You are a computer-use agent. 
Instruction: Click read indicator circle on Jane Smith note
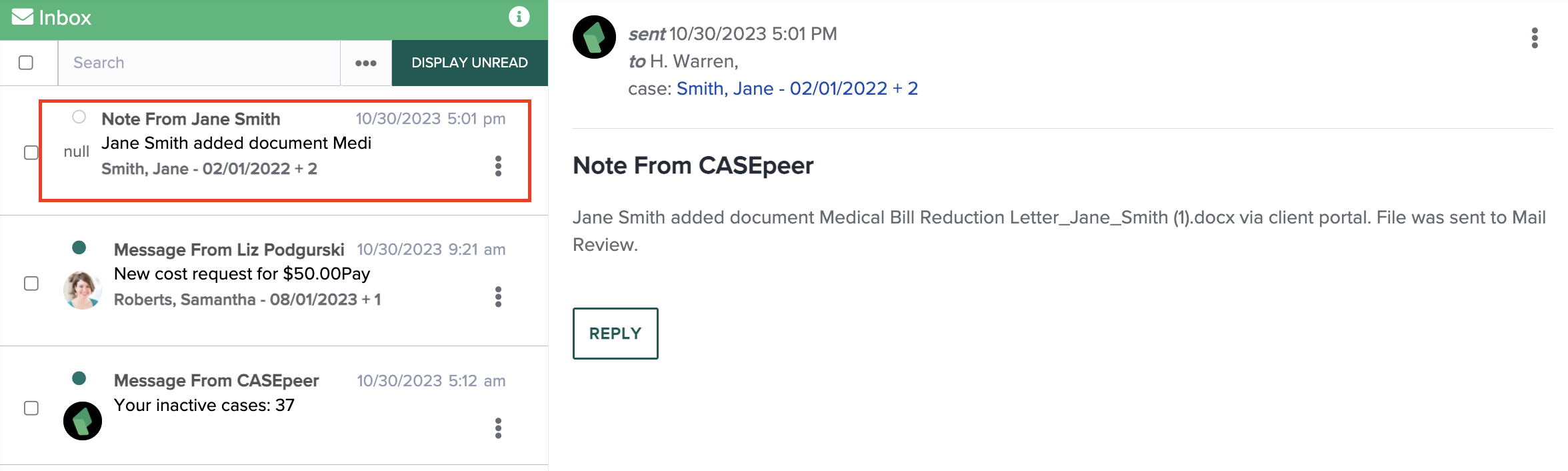79,117
